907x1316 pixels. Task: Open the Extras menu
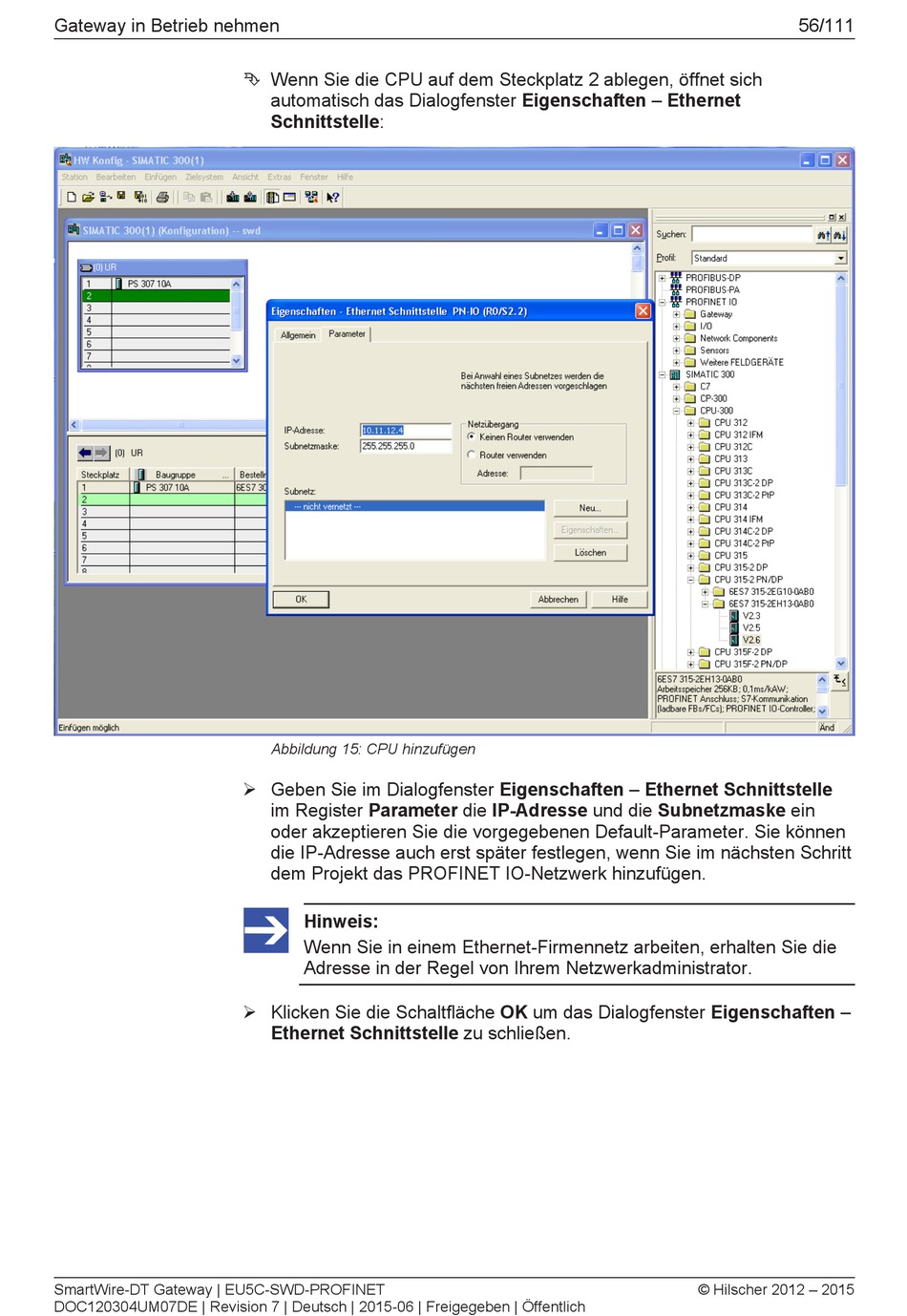tap(279, 177)
